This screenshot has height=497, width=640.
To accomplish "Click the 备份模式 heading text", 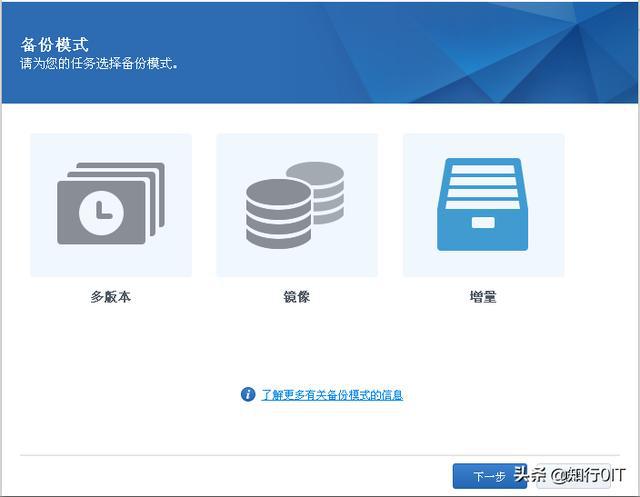I will click(55, 44).
